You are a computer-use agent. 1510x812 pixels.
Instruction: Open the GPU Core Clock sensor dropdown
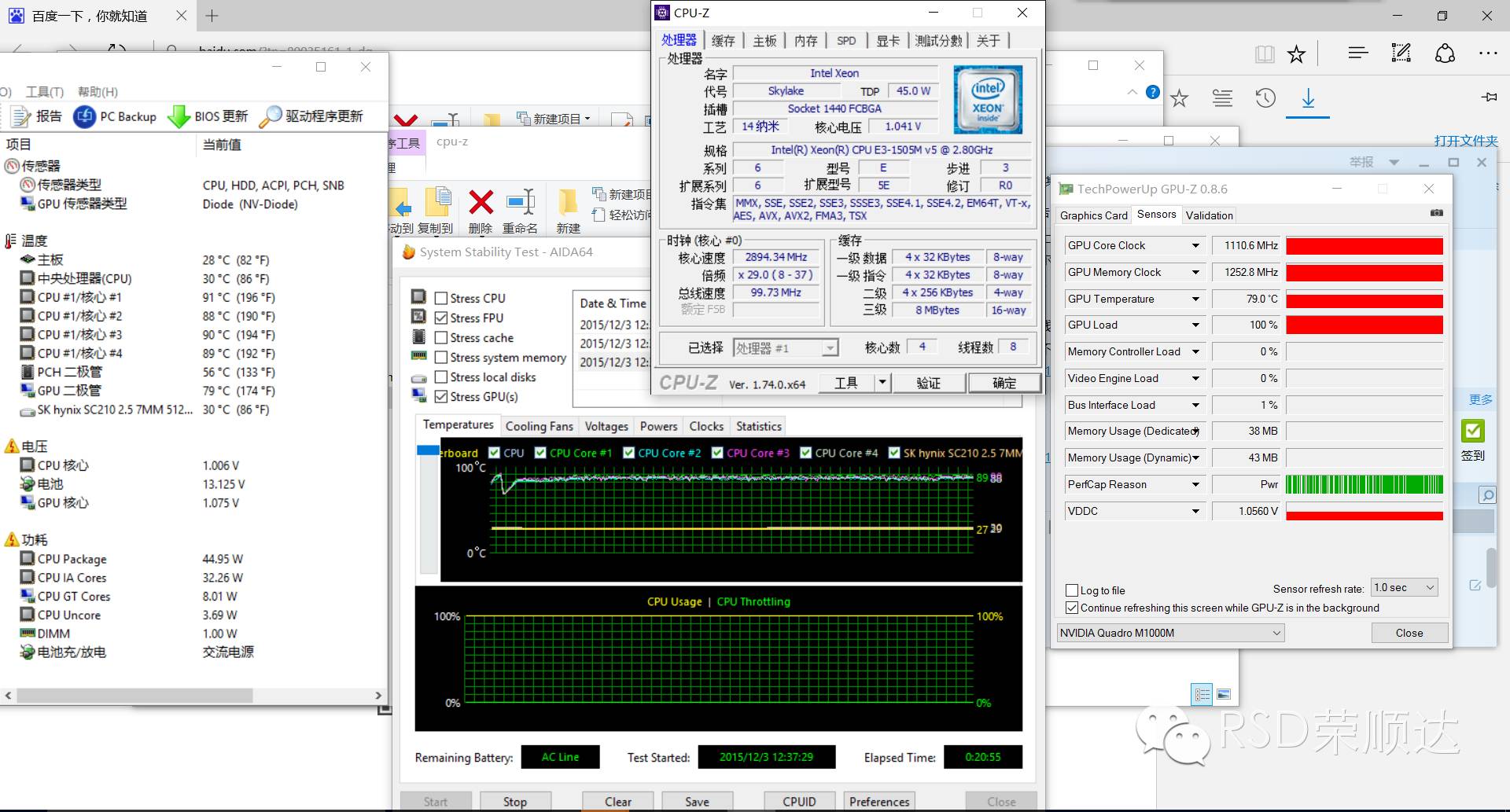pyautogui.click(x=1195, y=246)
